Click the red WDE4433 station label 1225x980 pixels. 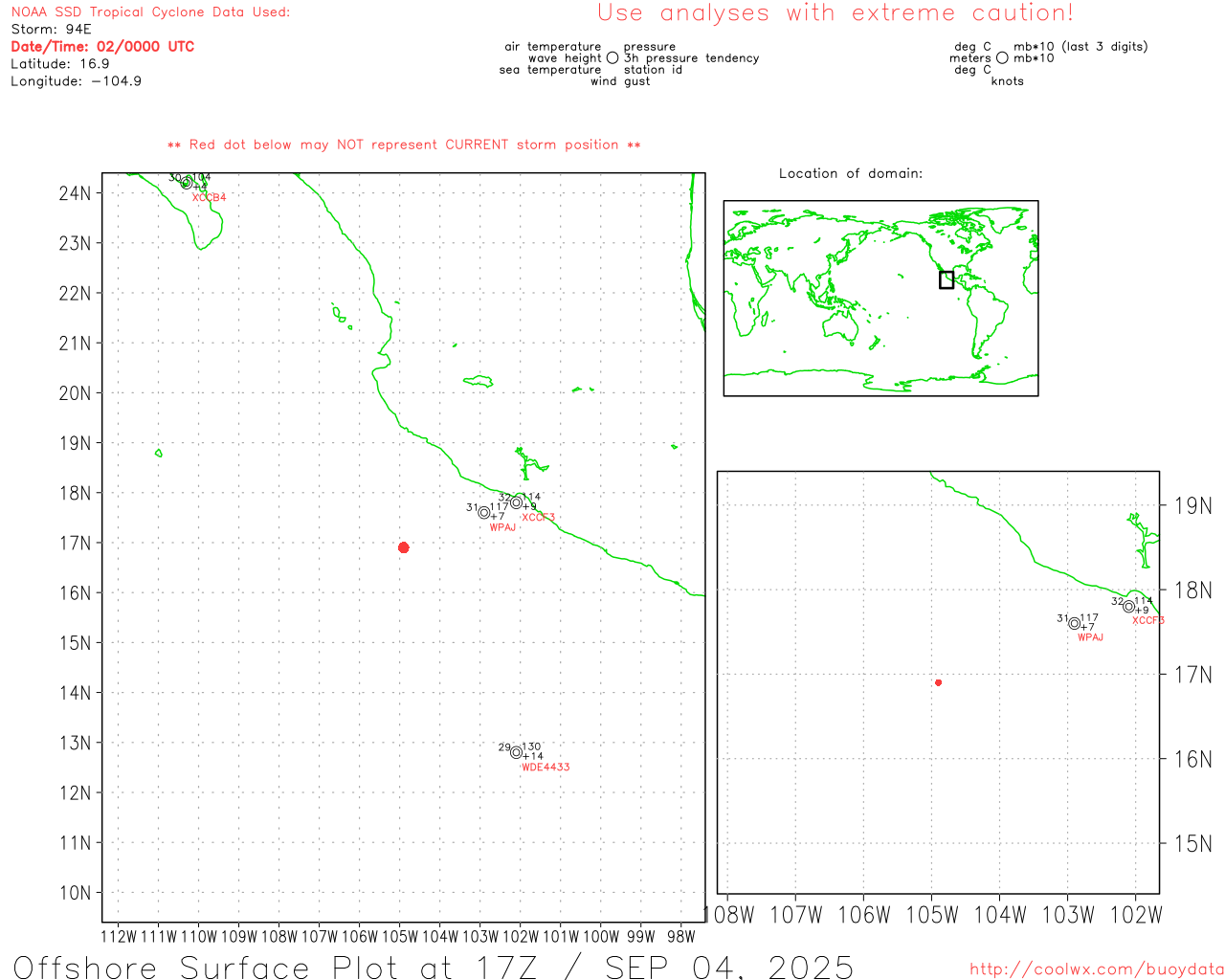tap(546, 767)
